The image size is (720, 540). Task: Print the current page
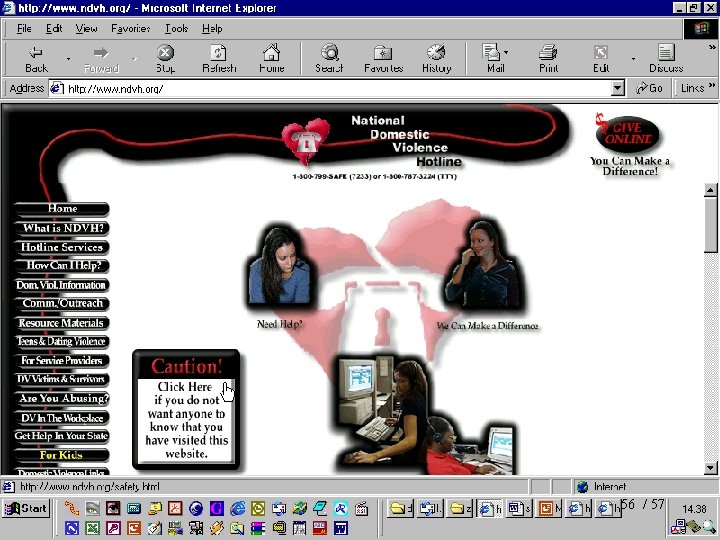548,59
